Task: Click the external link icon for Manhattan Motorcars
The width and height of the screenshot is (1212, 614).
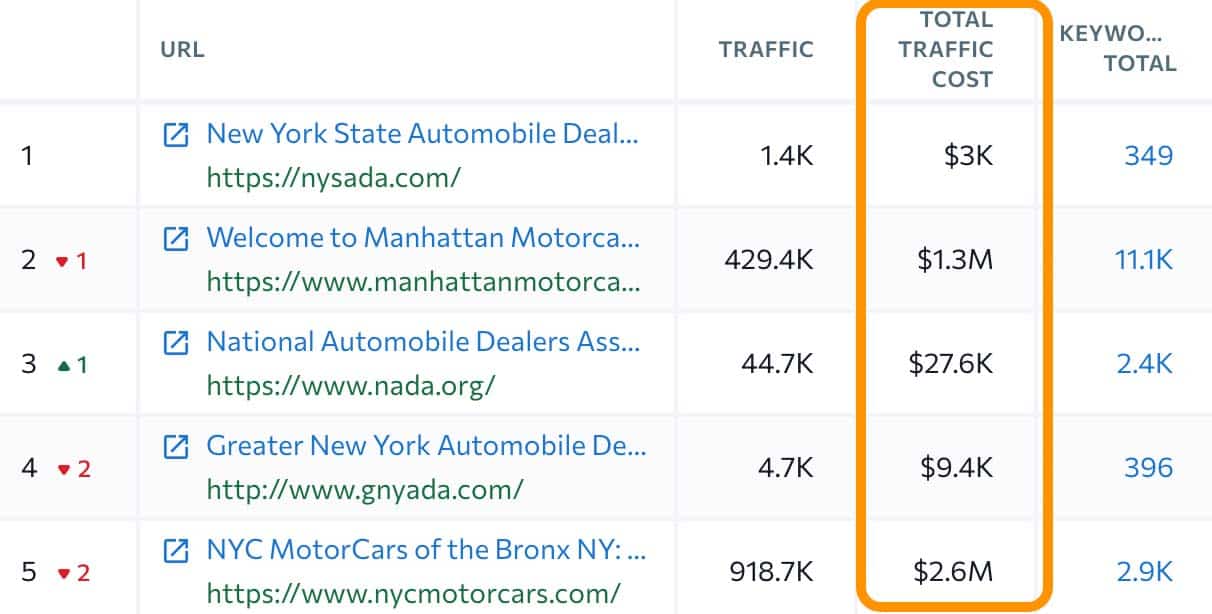Action: pyautogui.click(x=177, y=238)
